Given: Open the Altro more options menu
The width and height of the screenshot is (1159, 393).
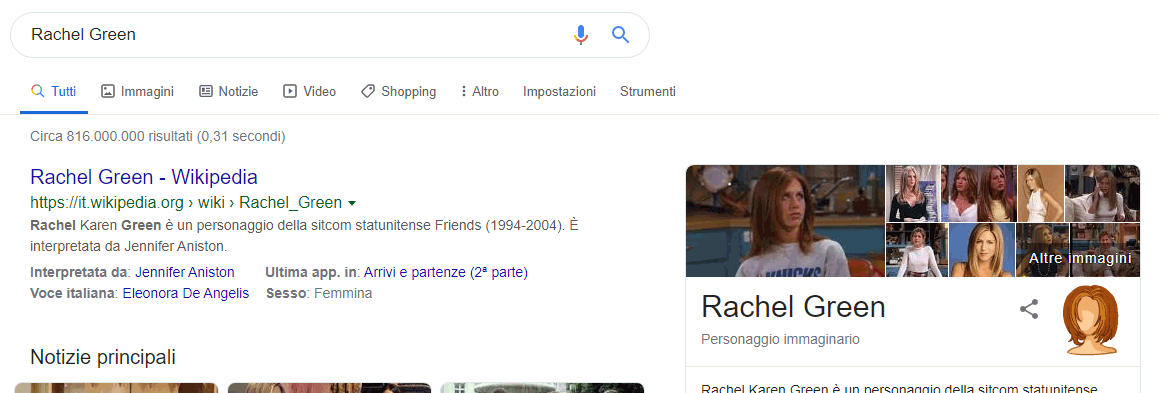Looking at the screenshot, I should (x=480, y=92).
